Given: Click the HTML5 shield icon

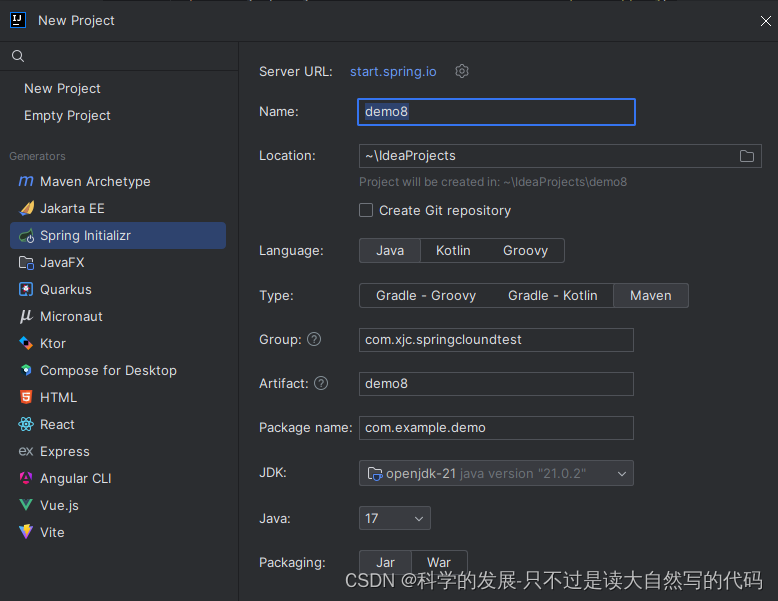Looking at the screenshot, I should click(26, 397).
